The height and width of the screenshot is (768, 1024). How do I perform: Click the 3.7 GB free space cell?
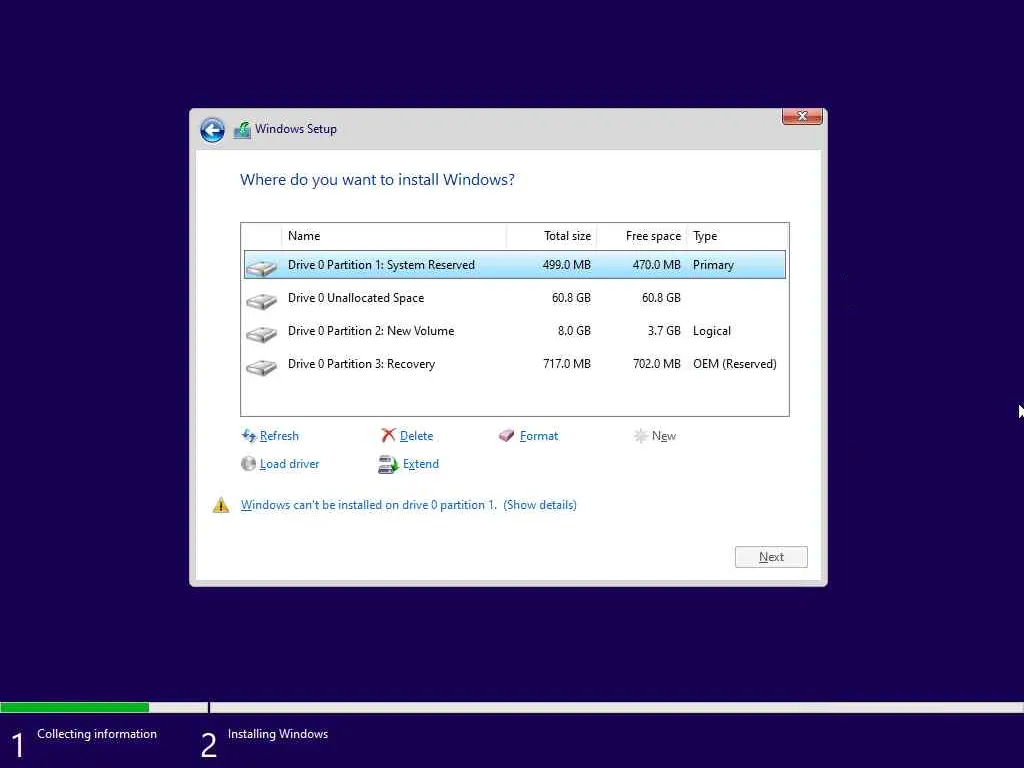click(x=664, y=331)
